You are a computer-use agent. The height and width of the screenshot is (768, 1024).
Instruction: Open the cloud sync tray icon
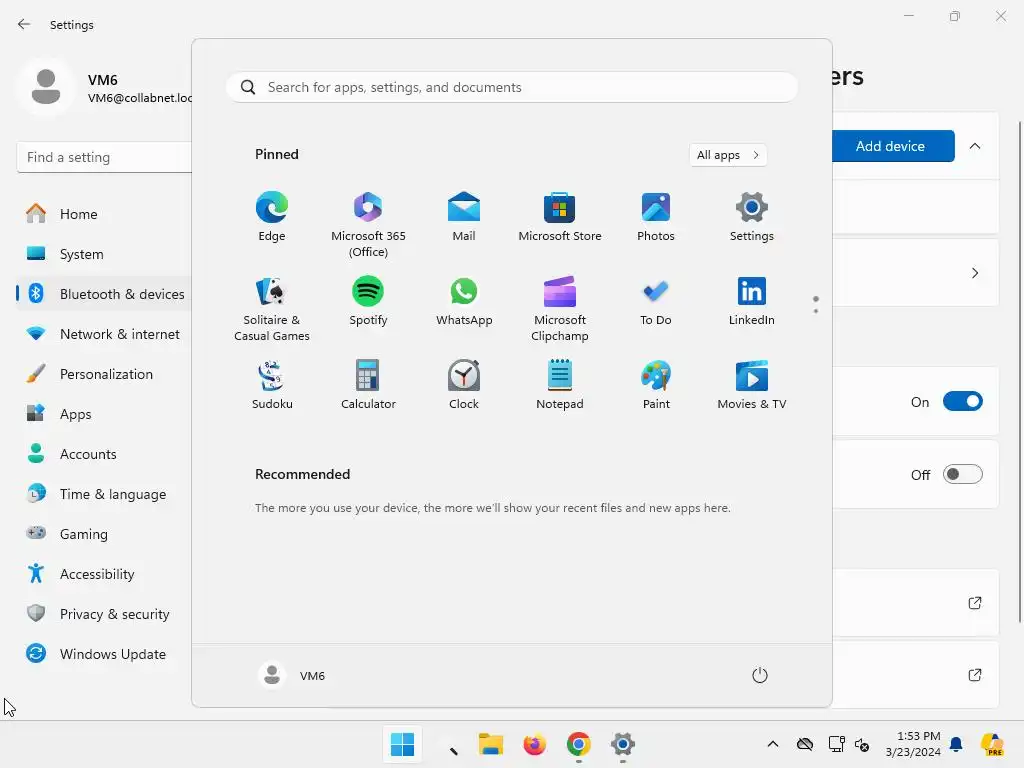(x=805, y=744)
